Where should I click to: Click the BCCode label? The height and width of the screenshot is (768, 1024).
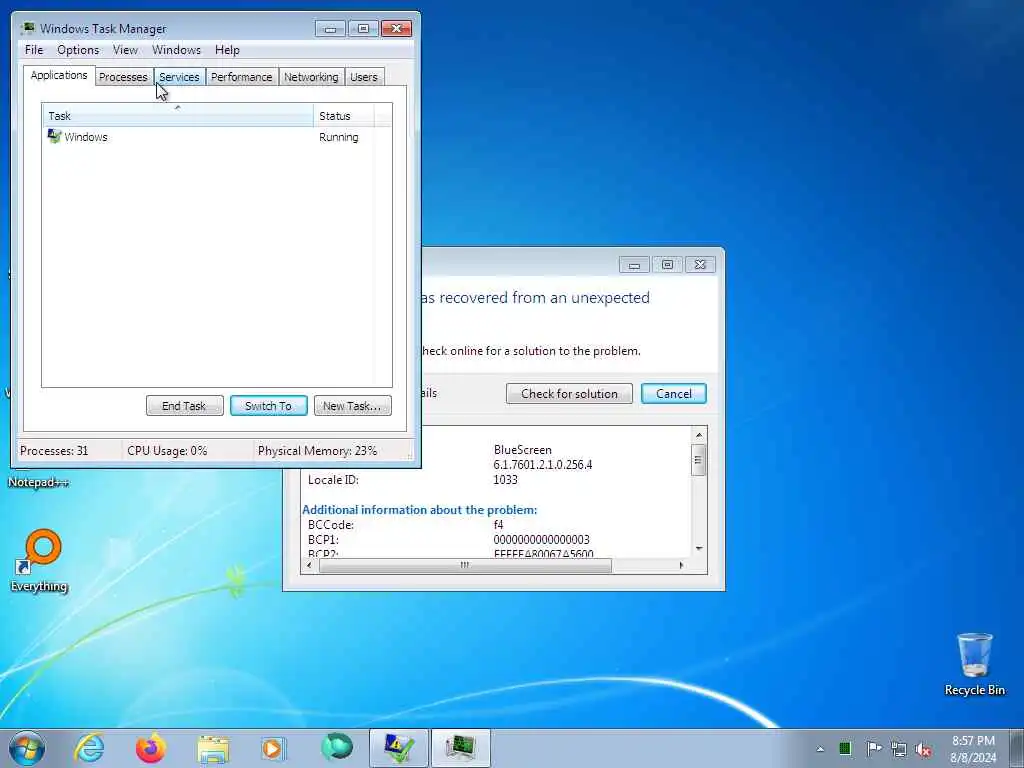click(x=330, y=525)
